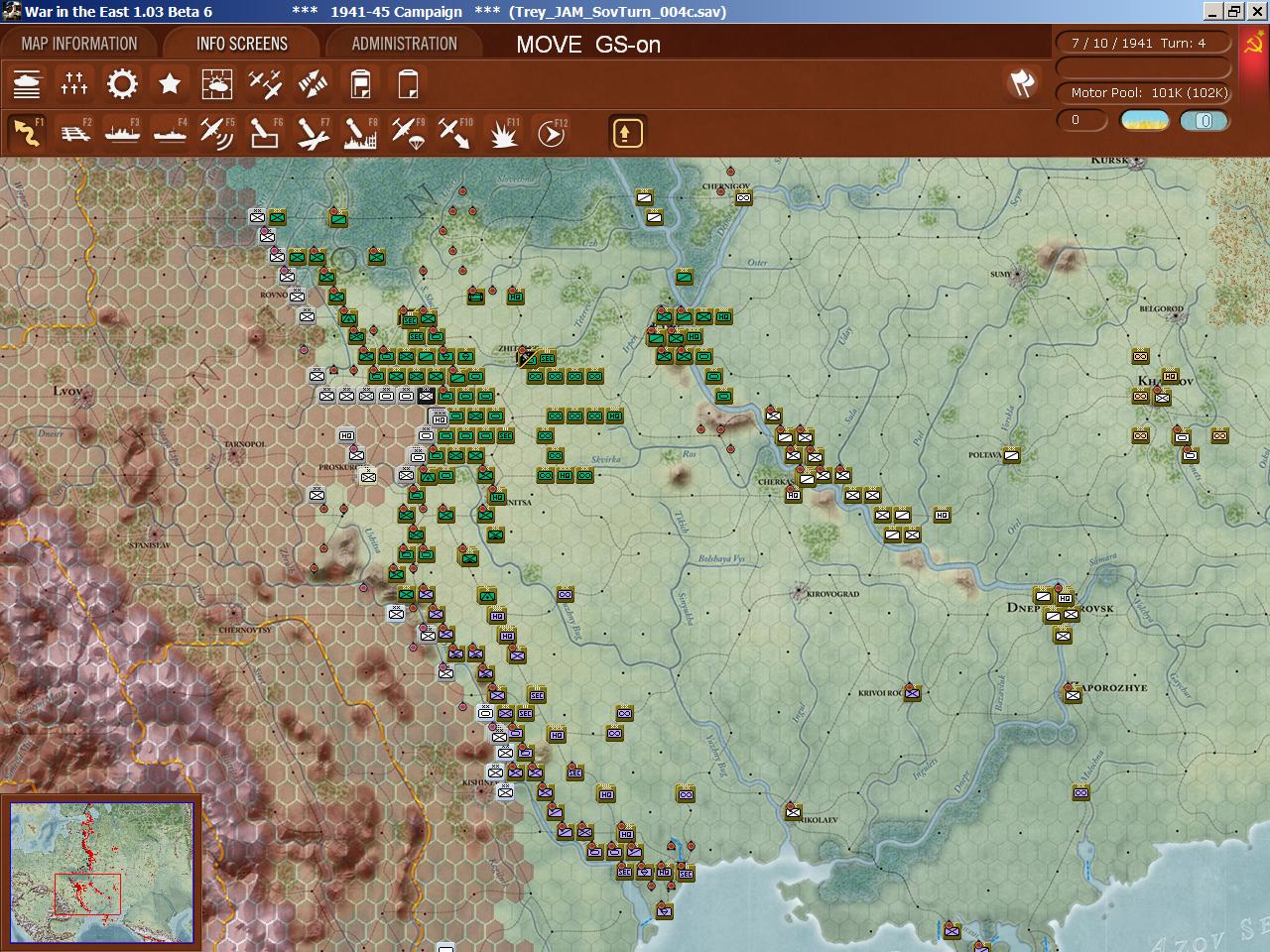Click the Lvov city label on the map
1270x952 pixels.
coord(67,391)
